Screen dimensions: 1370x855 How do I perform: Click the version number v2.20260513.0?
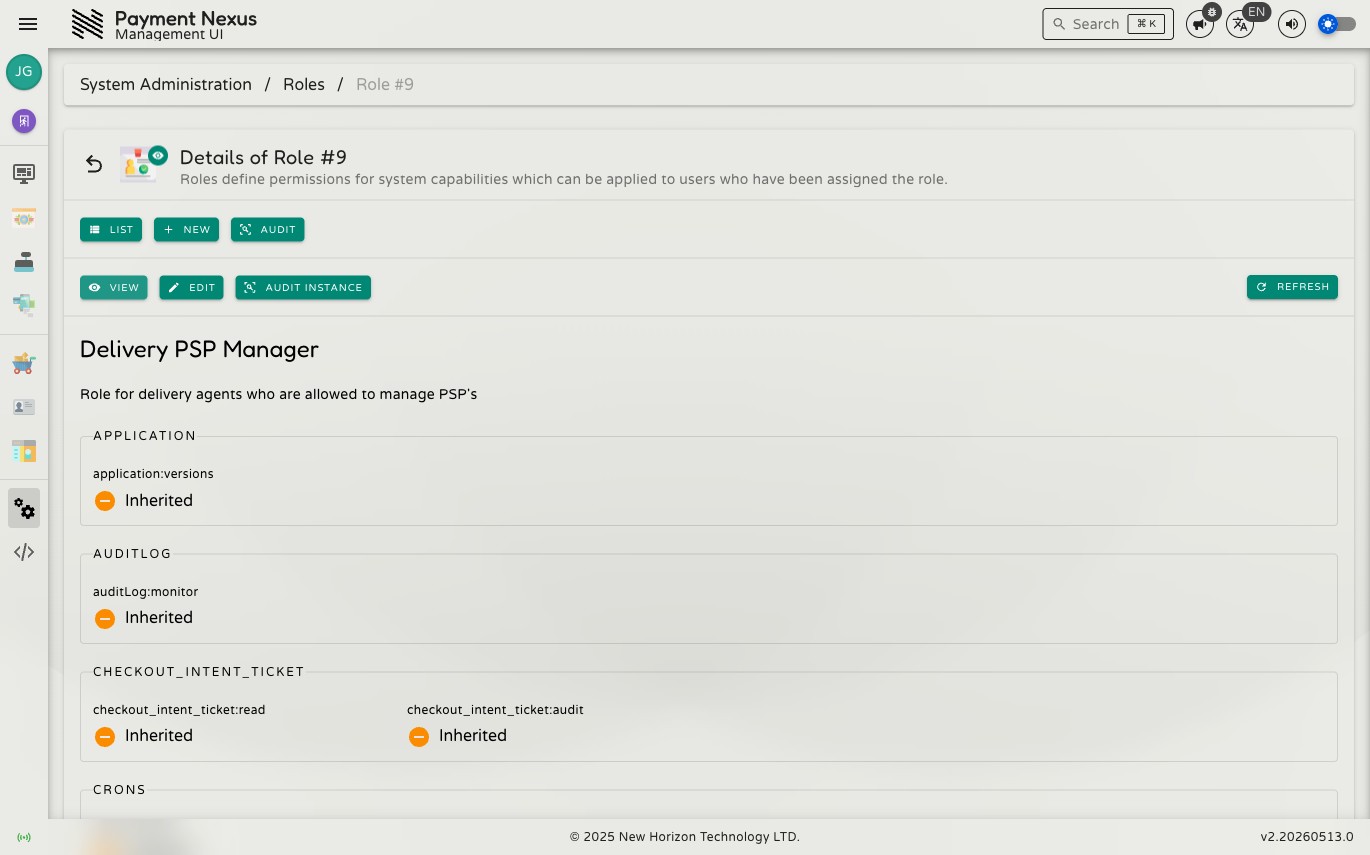pos(1306,837)
